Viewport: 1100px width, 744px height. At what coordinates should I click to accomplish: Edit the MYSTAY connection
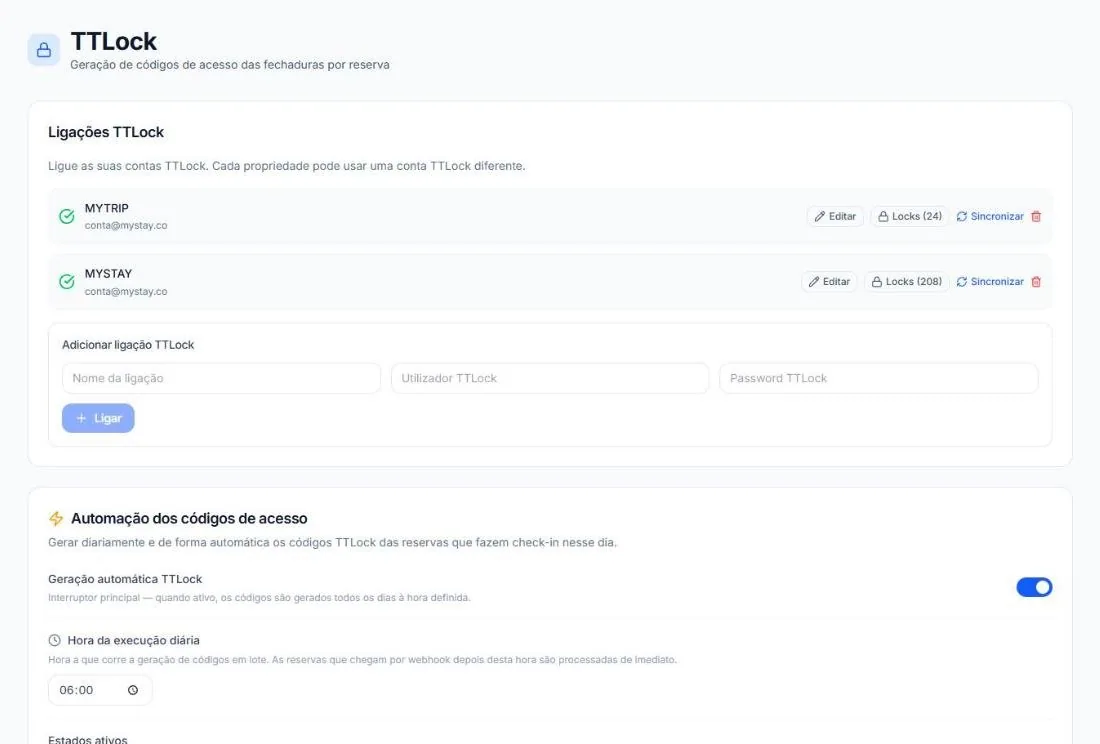tap(829, 282)
